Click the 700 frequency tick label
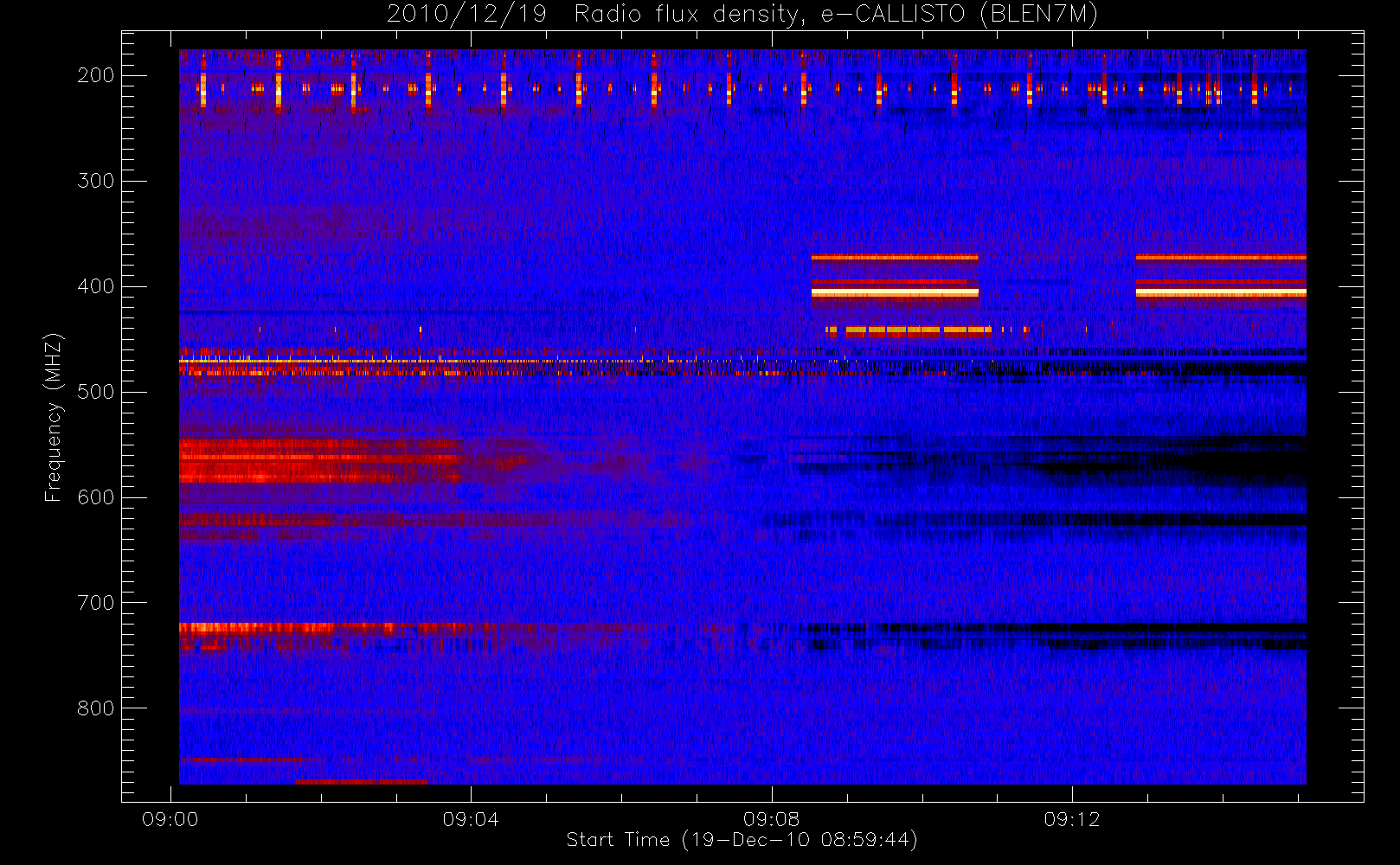1400x865 pixels. (x=96, y=603)
